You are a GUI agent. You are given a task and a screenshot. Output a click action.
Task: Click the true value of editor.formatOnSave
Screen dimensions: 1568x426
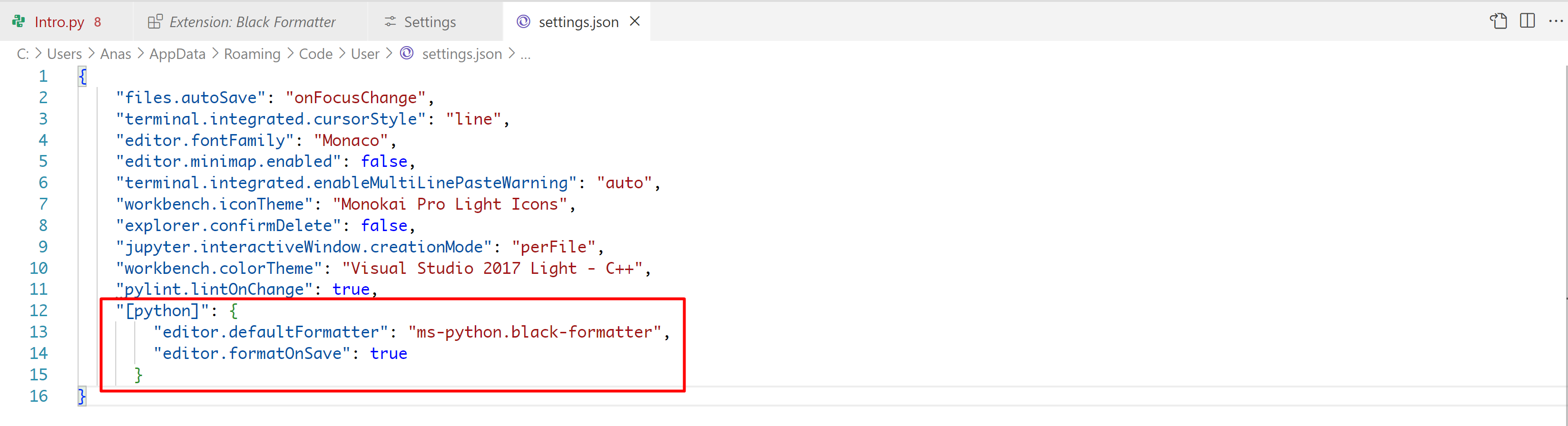388,354
